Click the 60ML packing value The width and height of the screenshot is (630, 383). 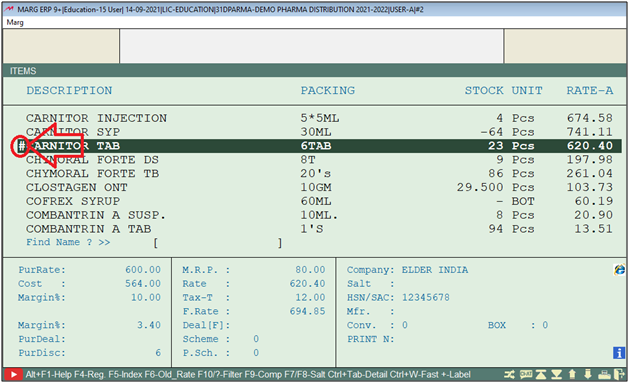[x=316, y=201]
